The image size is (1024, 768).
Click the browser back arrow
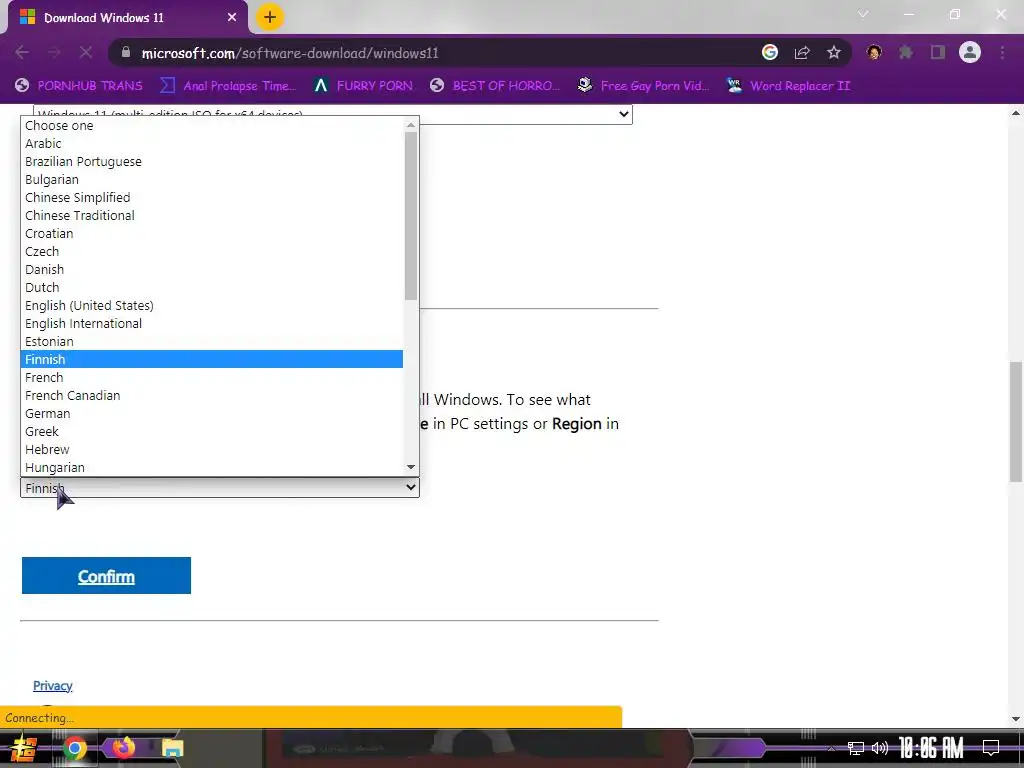pos(22,53)
